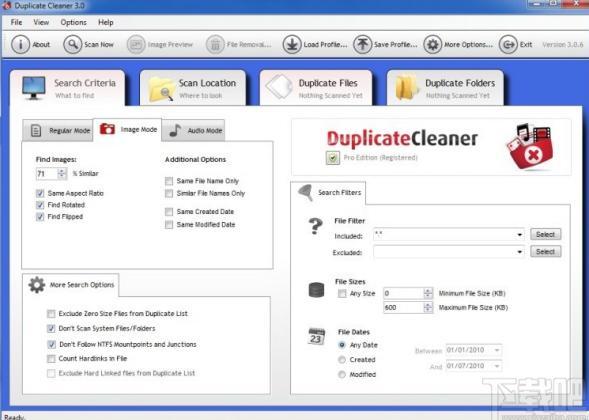Toggle Don't Follow NTFS Mountpoints and Junctions
The height and width of the screenshot is (420, 589).
[51, 344]
